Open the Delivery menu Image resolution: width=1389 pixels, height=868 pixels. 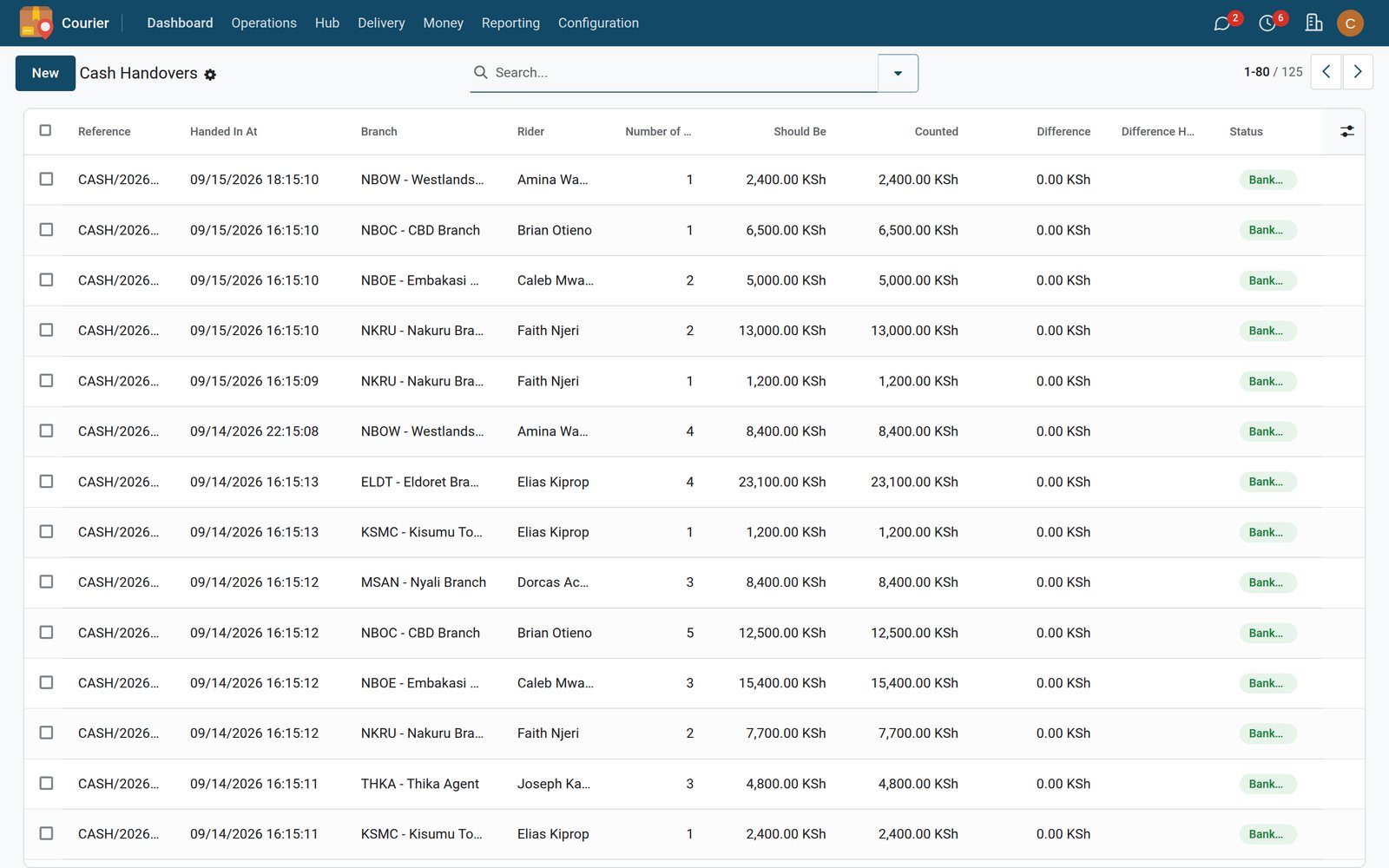click(x=381, y=23)
